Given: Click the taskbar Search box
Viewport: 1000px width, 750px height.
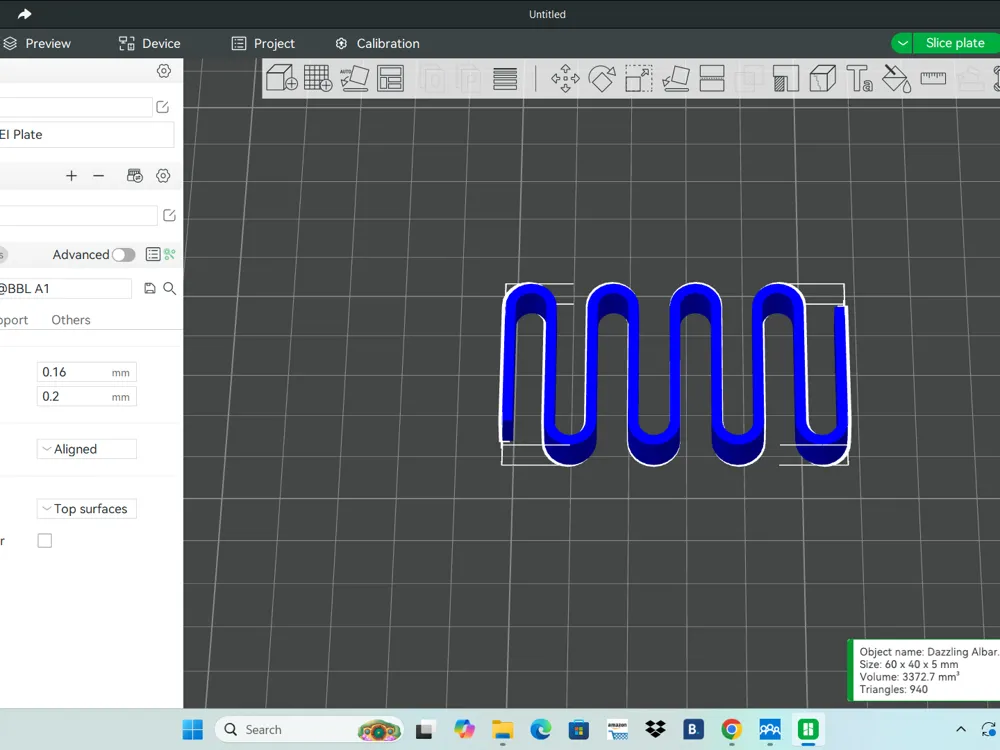Looking at the screenshot, I should (309, 730).
